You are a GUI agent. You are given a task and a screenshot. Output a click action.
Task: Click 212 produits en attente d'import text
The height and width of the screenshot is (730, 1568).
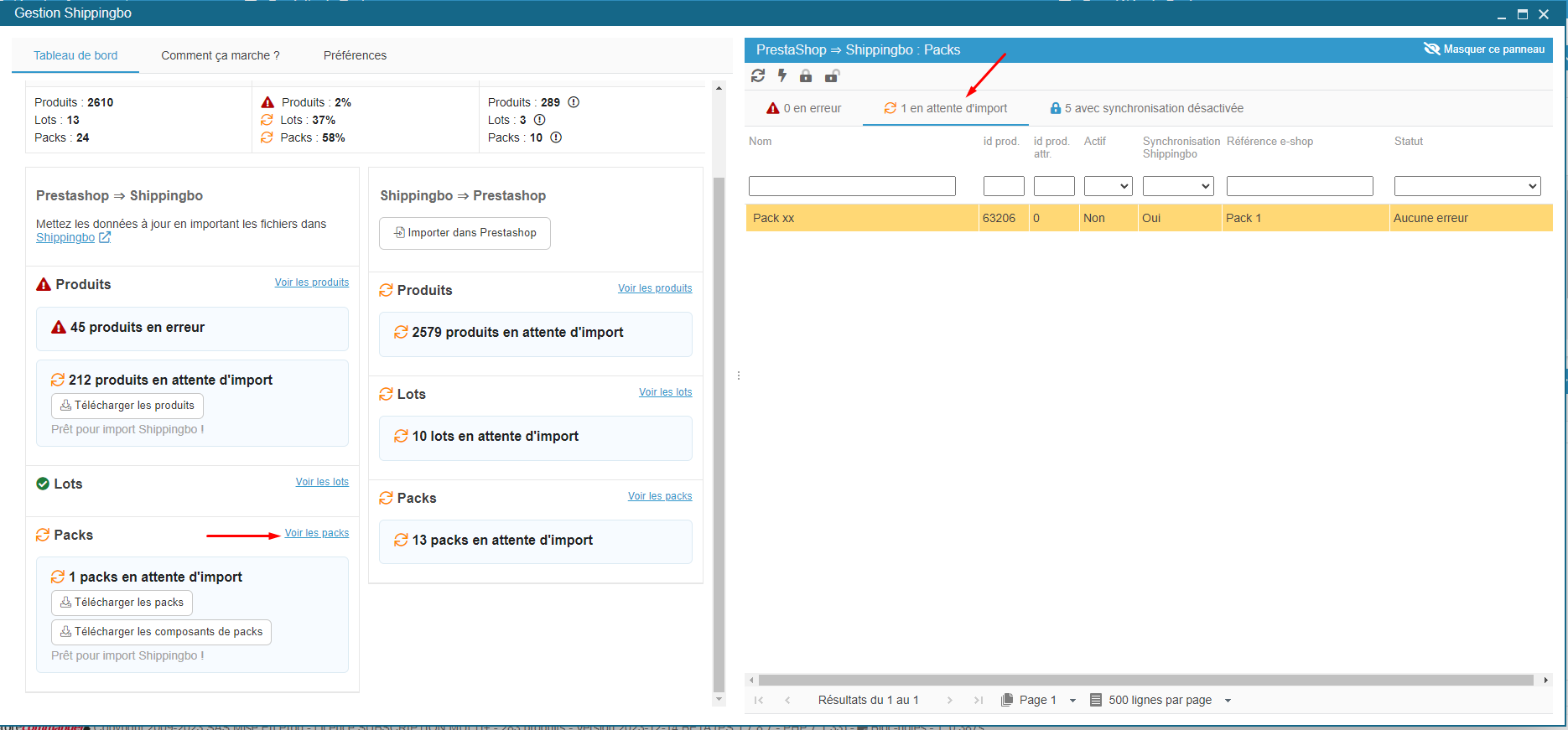pos(170,381)
